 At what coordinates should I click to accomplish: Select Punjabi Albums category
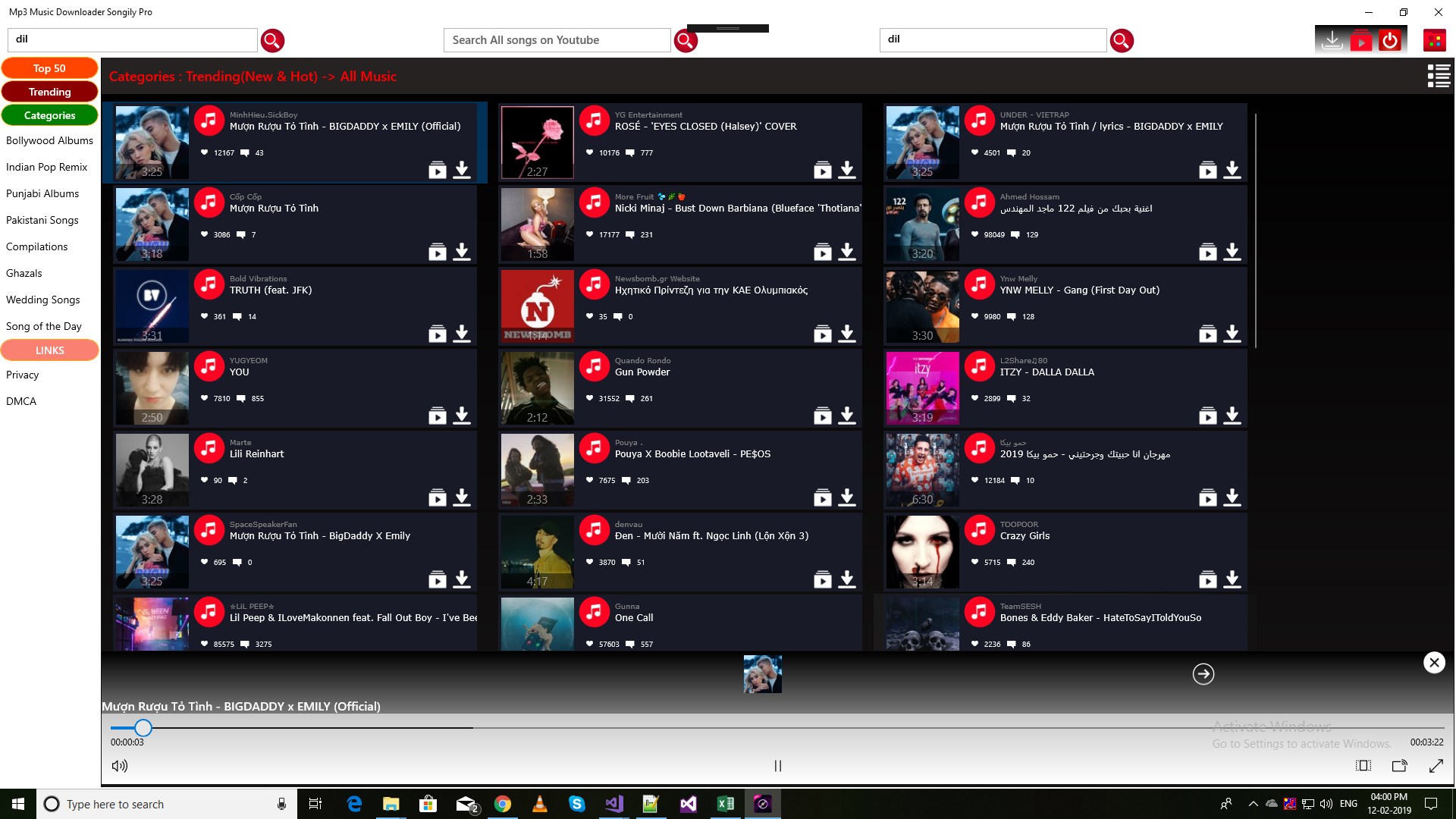click(42, 193)
